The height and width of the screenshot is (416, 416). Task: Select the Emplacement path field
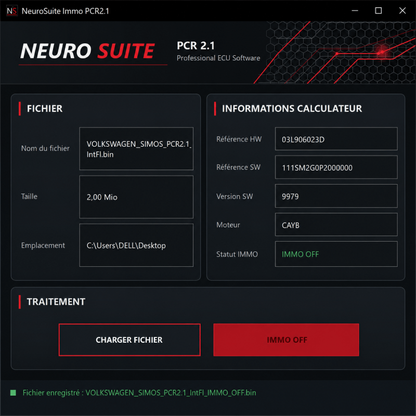(136, 245)
